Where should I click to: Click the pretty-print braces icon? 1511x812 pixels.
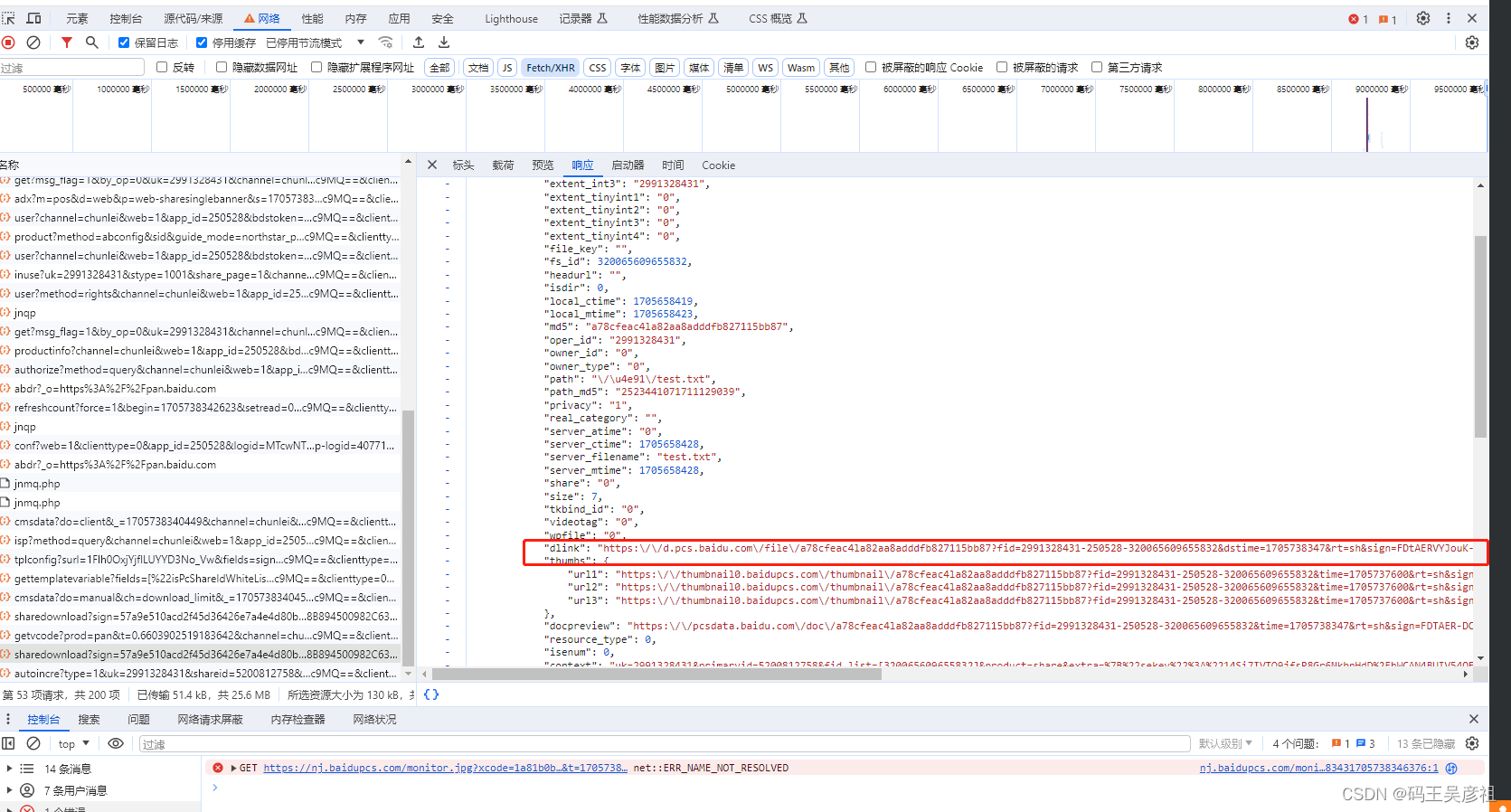coord(431,694)
